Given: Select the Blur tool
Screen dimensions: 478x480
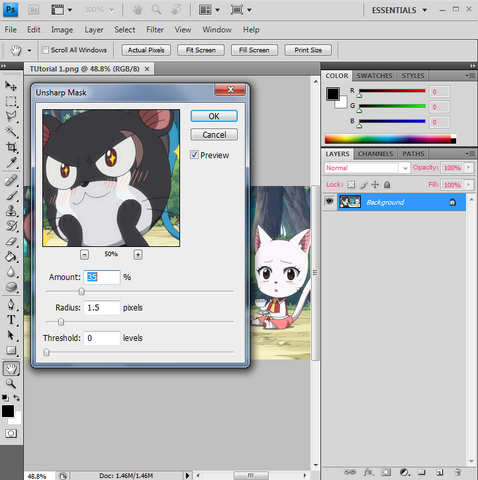Looking at the screenshot, I should 11,272.
